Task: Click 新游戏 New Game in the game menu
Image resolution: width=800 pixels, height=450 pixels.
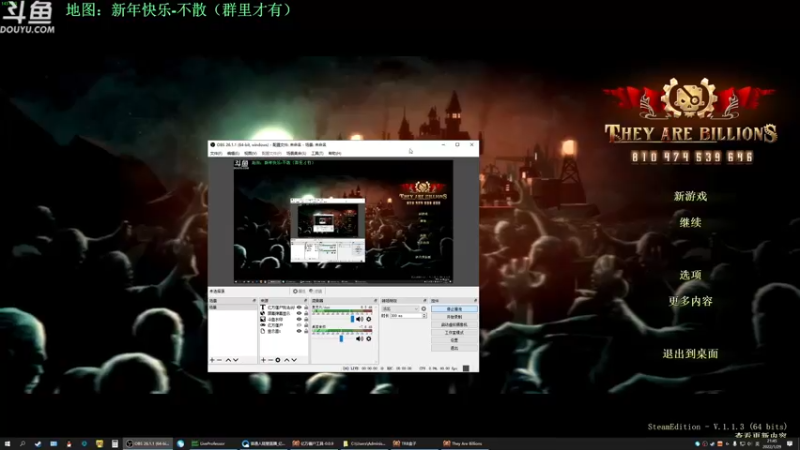Action: [690, 196]
